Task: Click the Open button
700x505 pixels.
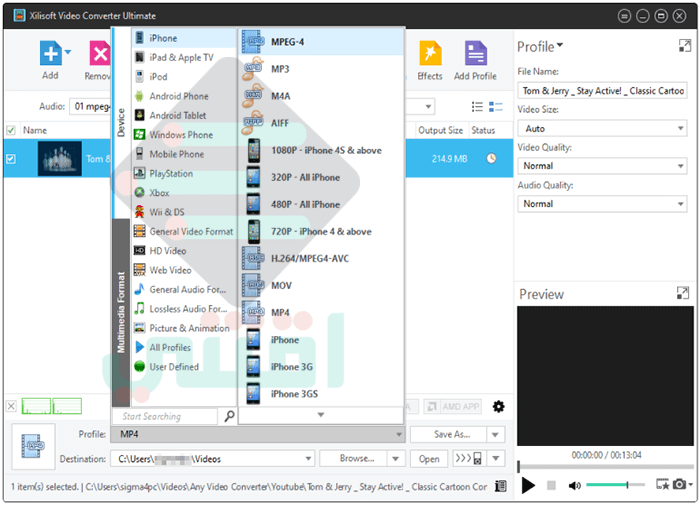Action: tap(429, 459)
